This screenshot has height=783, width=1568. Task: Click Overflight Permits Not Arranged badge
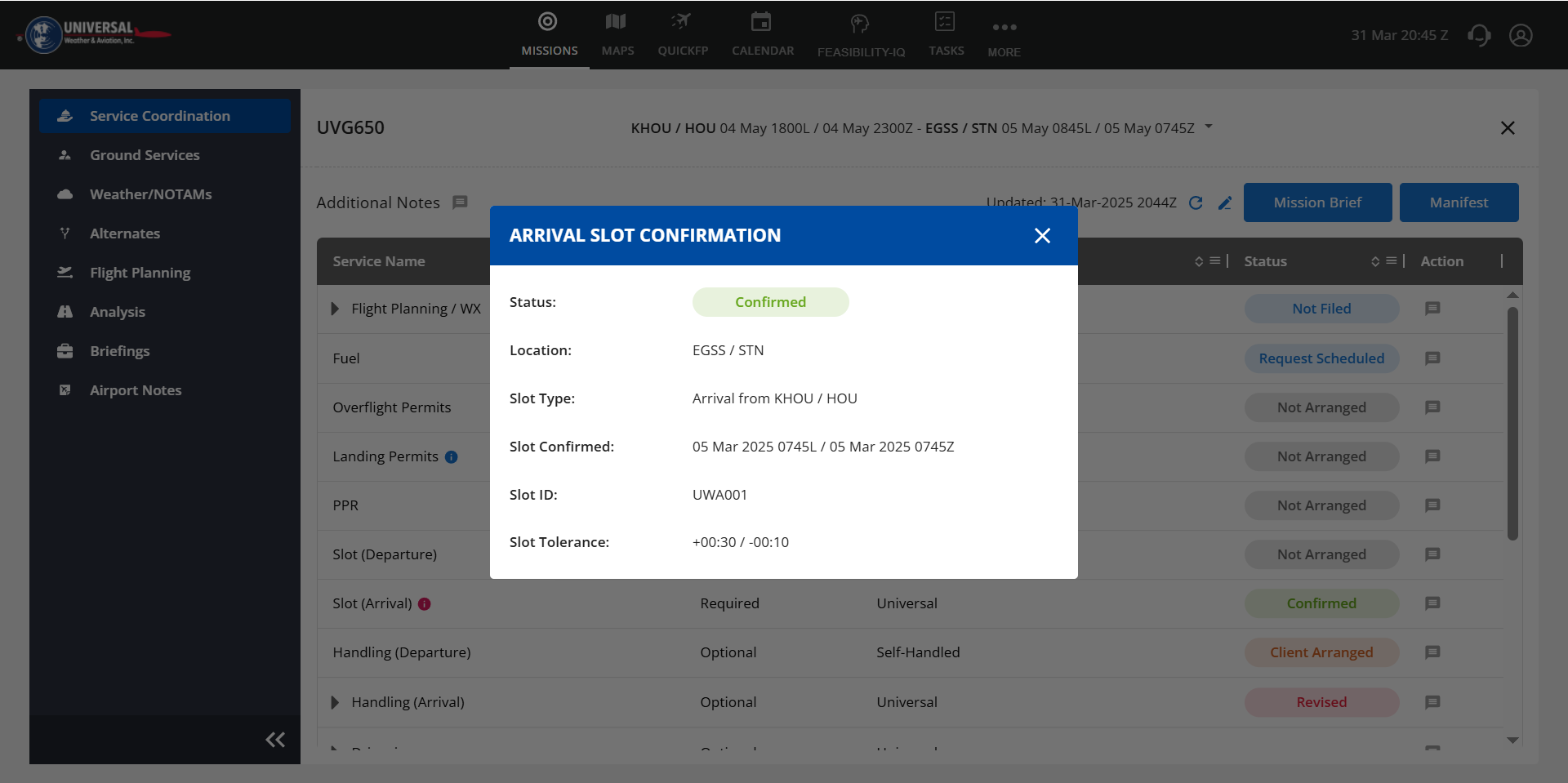pos(1321,407)
